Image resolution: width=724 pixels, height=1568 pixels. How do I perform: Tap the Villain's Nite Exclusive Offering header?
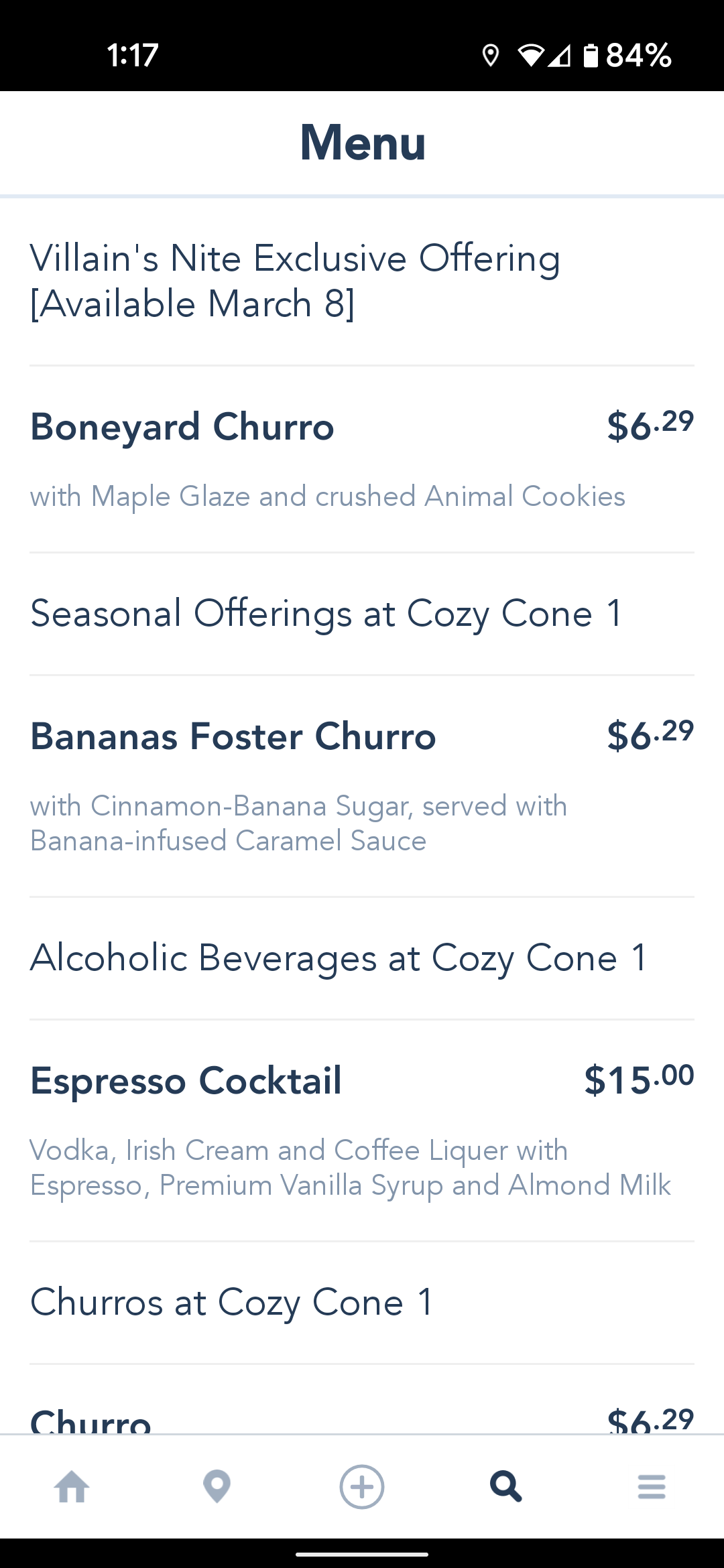coord(295,281)
